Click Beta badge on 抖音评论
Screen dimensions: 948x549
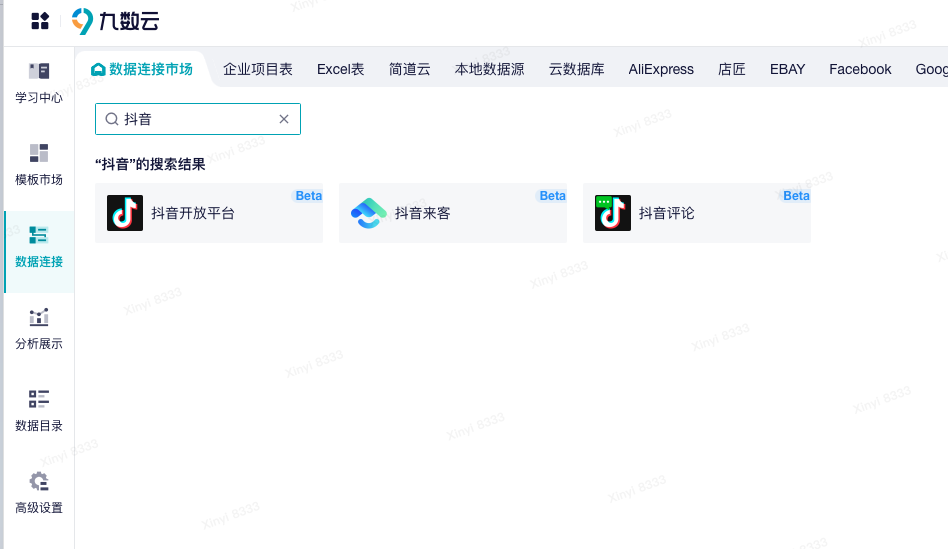coord(796,196)
